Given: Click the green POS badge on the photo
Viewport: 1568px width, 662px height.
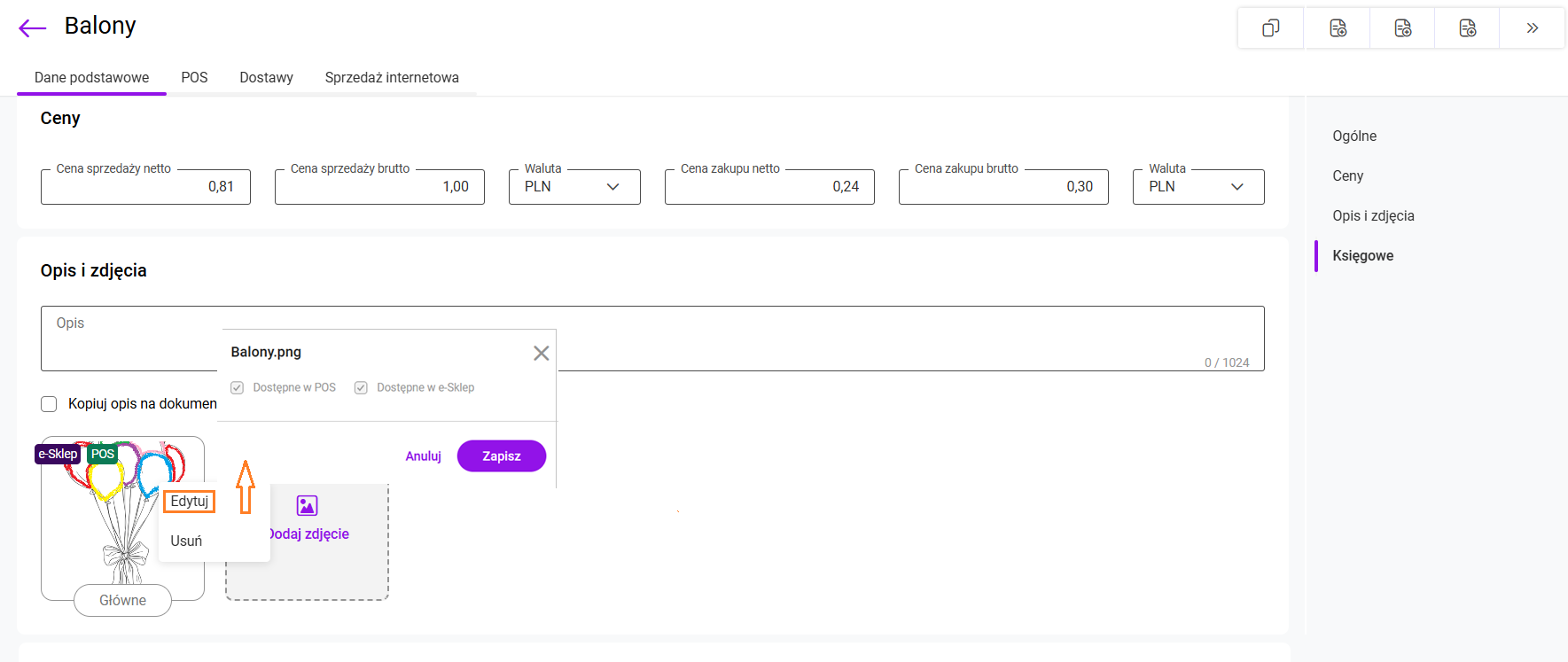Looking at the screenshot, I should (103, 454).
